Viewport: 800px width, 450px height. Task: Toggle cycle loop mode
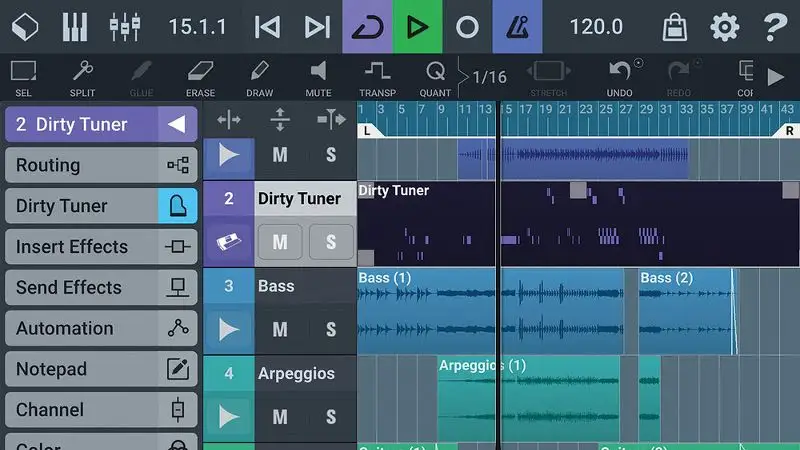point(367,27)
